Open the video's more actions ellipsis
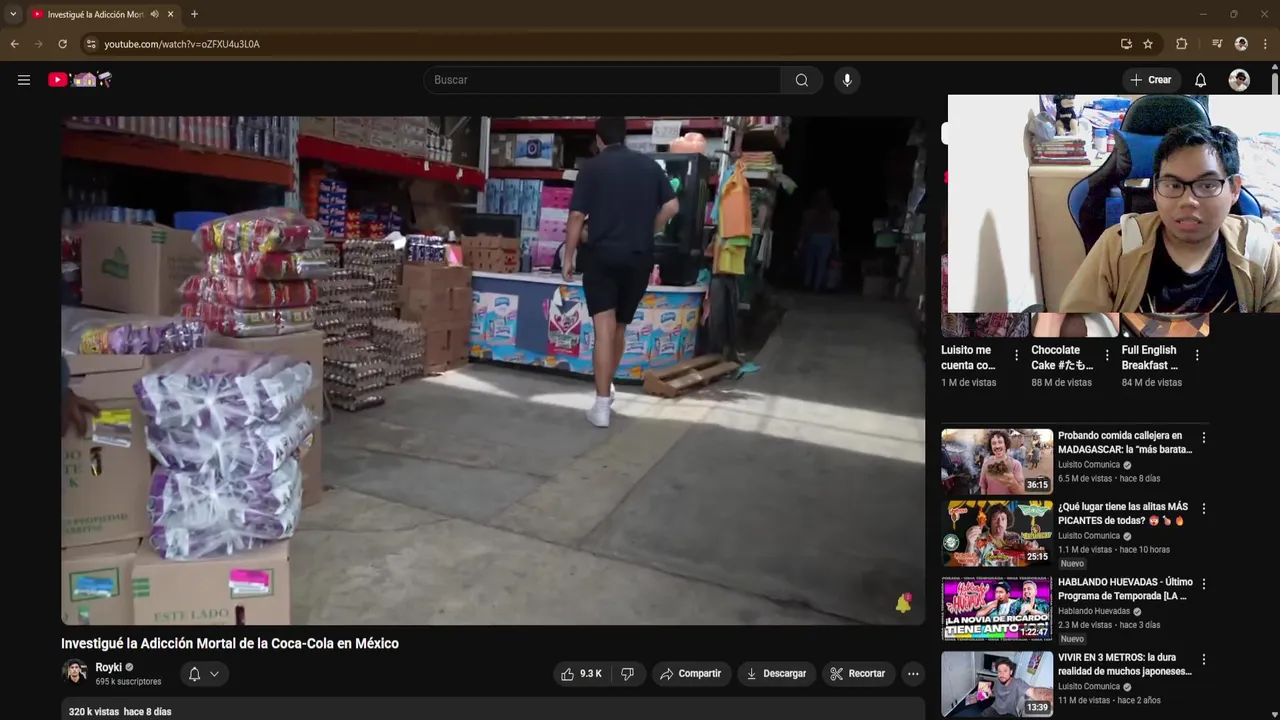Image resolution: width=1280 pixels, height=720 pixels. point(913,674)
